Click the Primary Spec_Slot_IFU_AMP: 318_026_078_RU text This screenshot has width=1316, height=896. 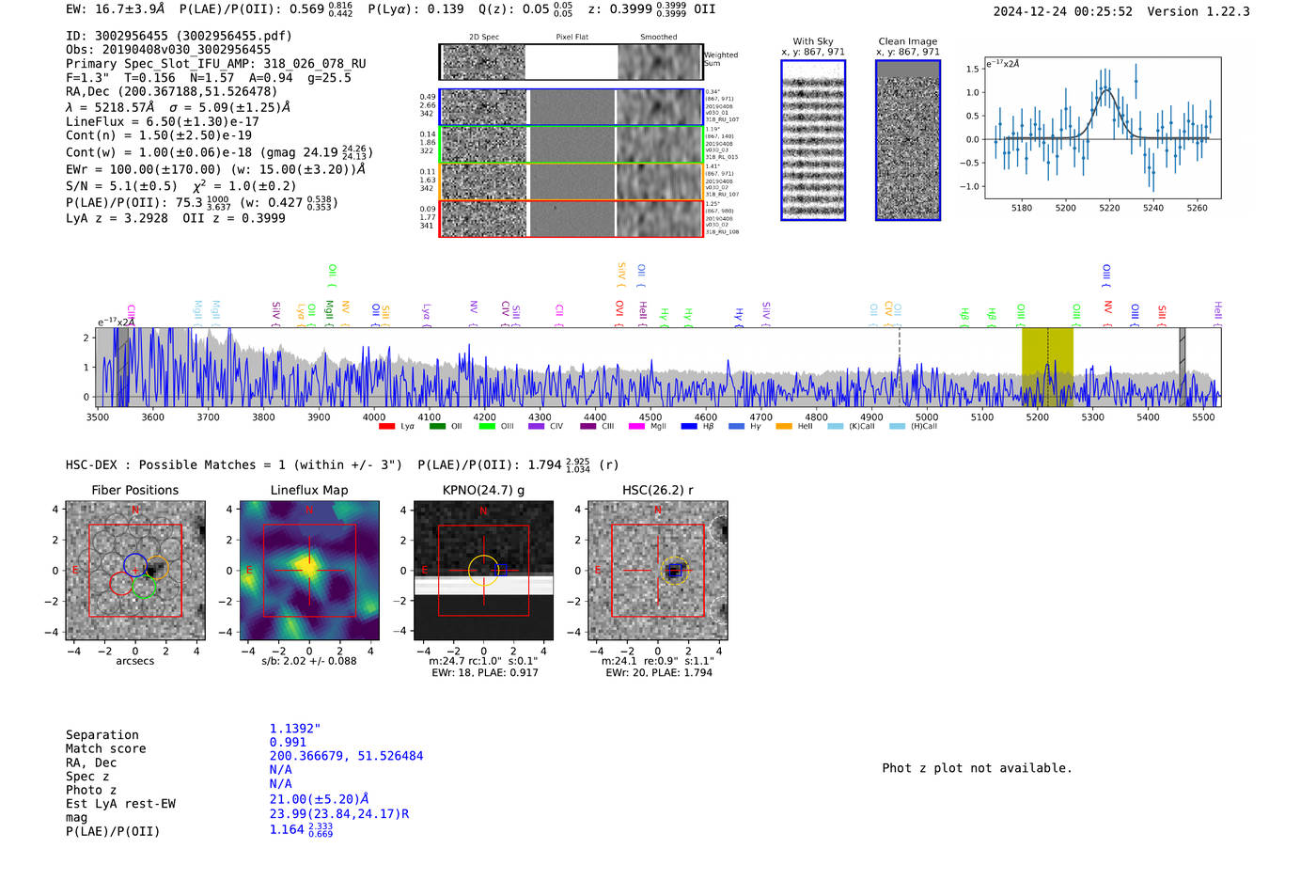point(216,64)
